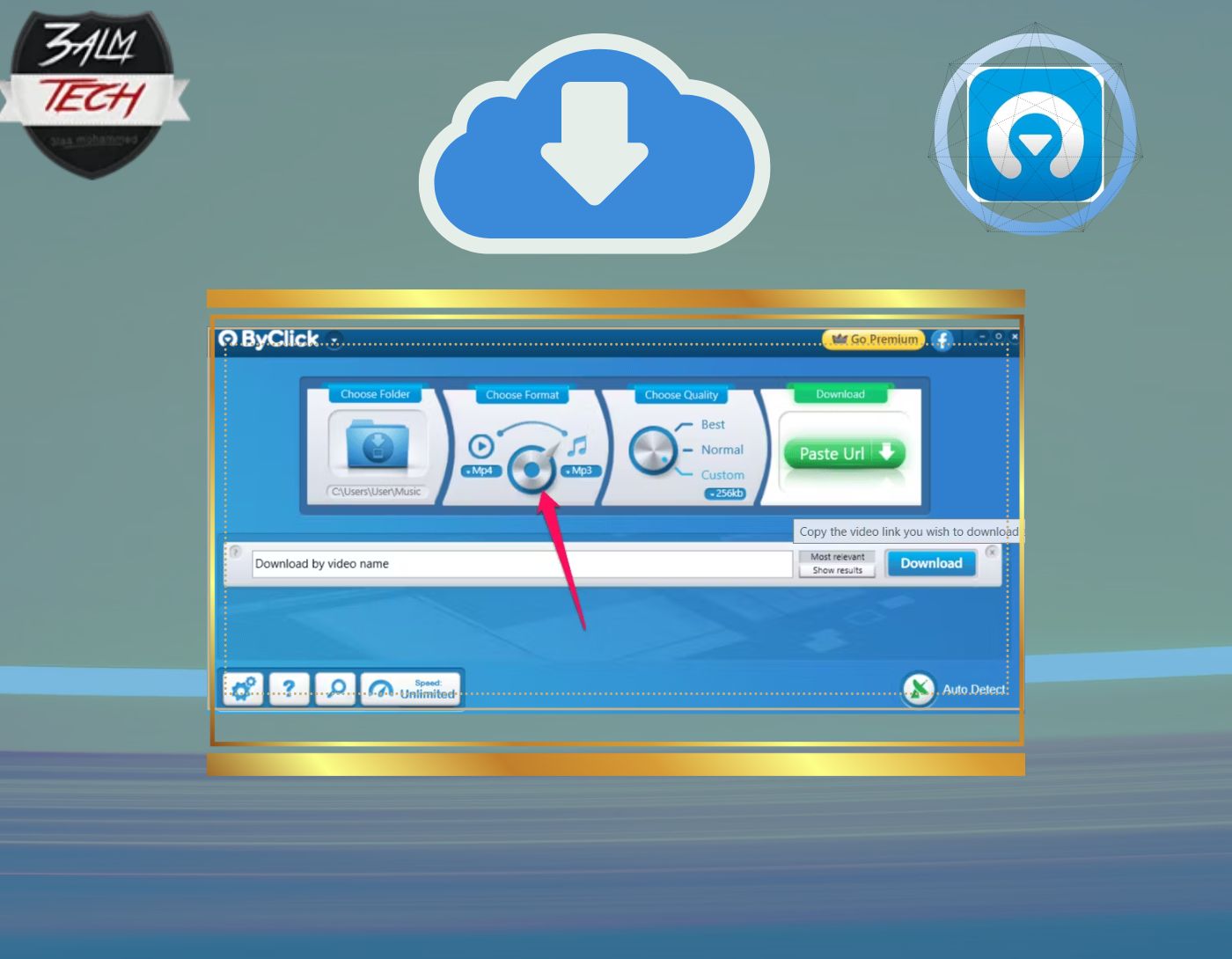
Task: Maximize the ByClick window
Action: point(998,336)
